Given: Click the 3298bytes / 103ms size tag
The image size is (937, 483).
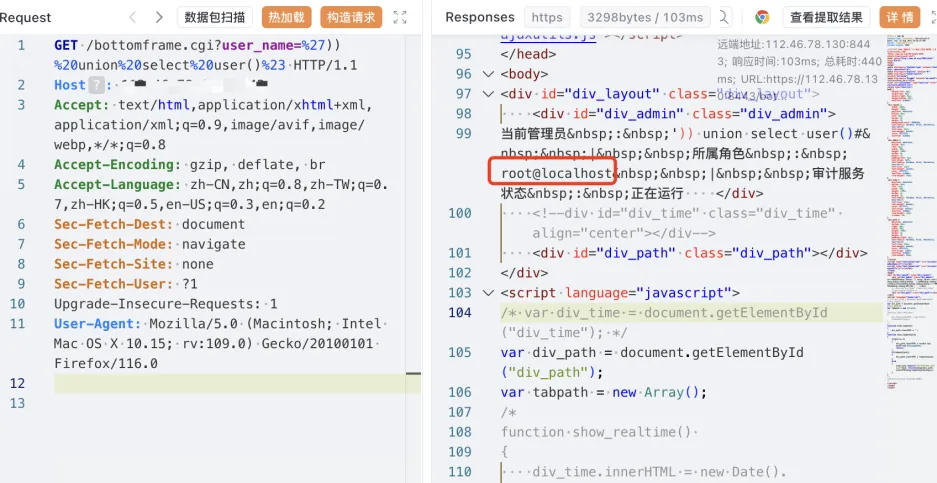Looking at the screenshot, I should (645, 17).
